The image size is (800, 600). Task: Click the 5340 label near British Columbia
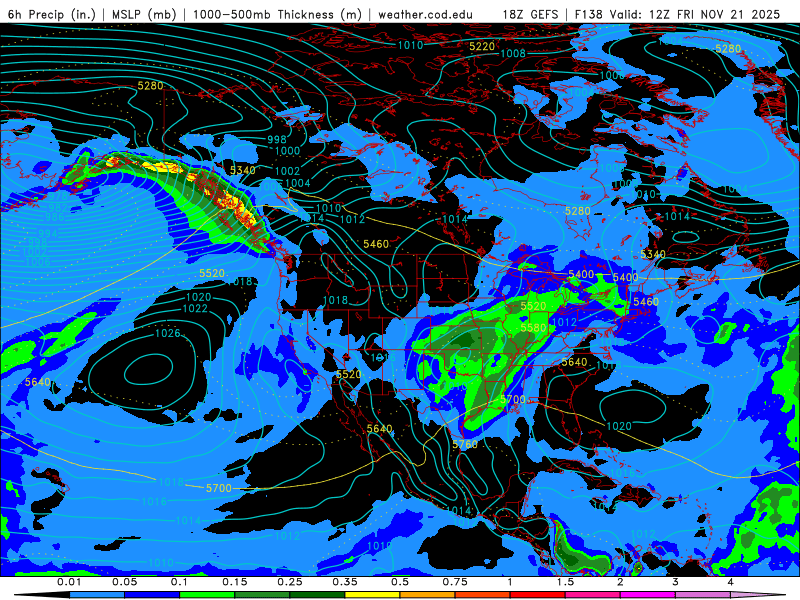tap(242, 170)
